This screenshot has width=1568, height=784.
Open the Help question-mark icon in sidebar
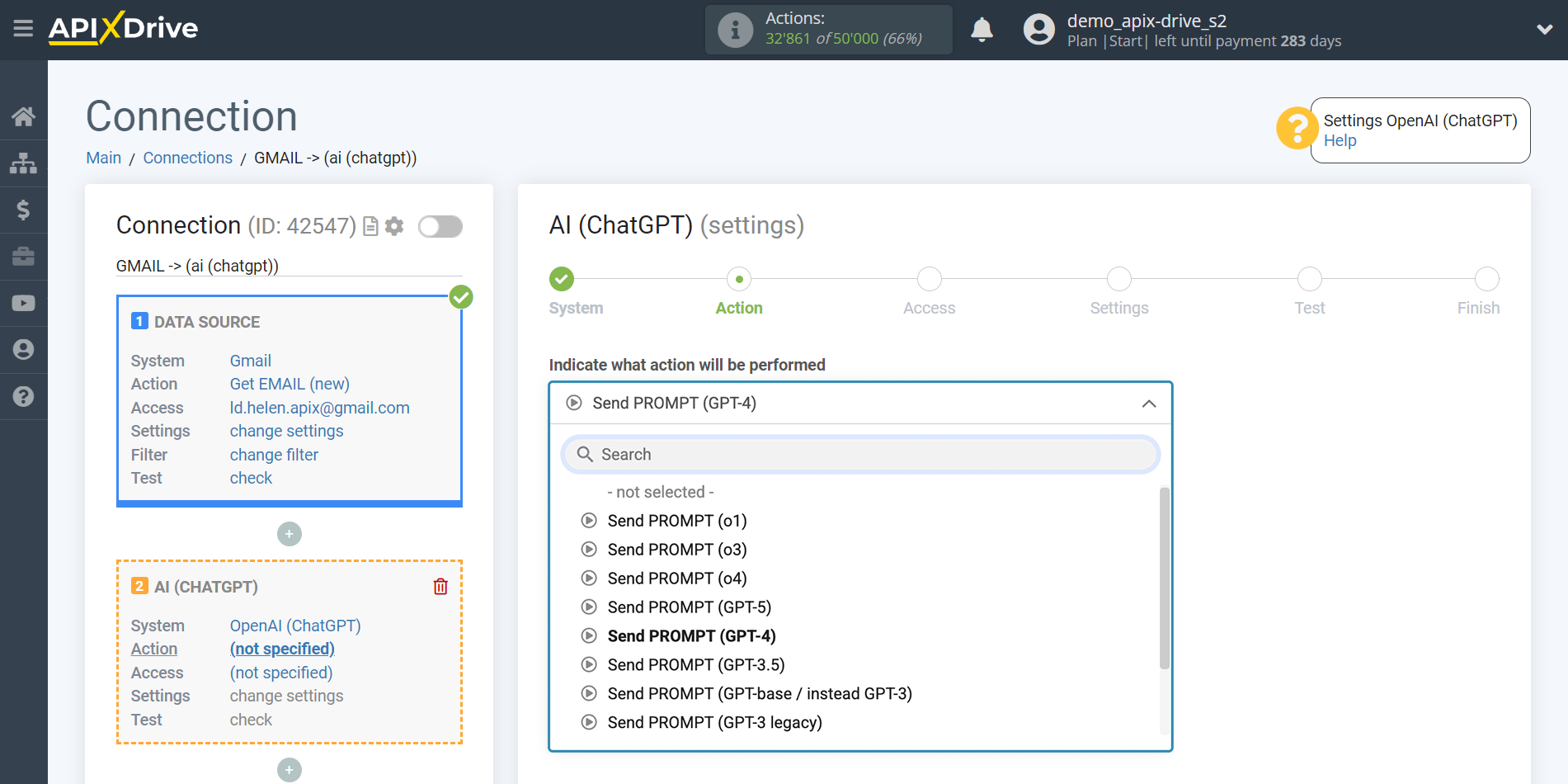pyautogui.click(x=24, y=397)
